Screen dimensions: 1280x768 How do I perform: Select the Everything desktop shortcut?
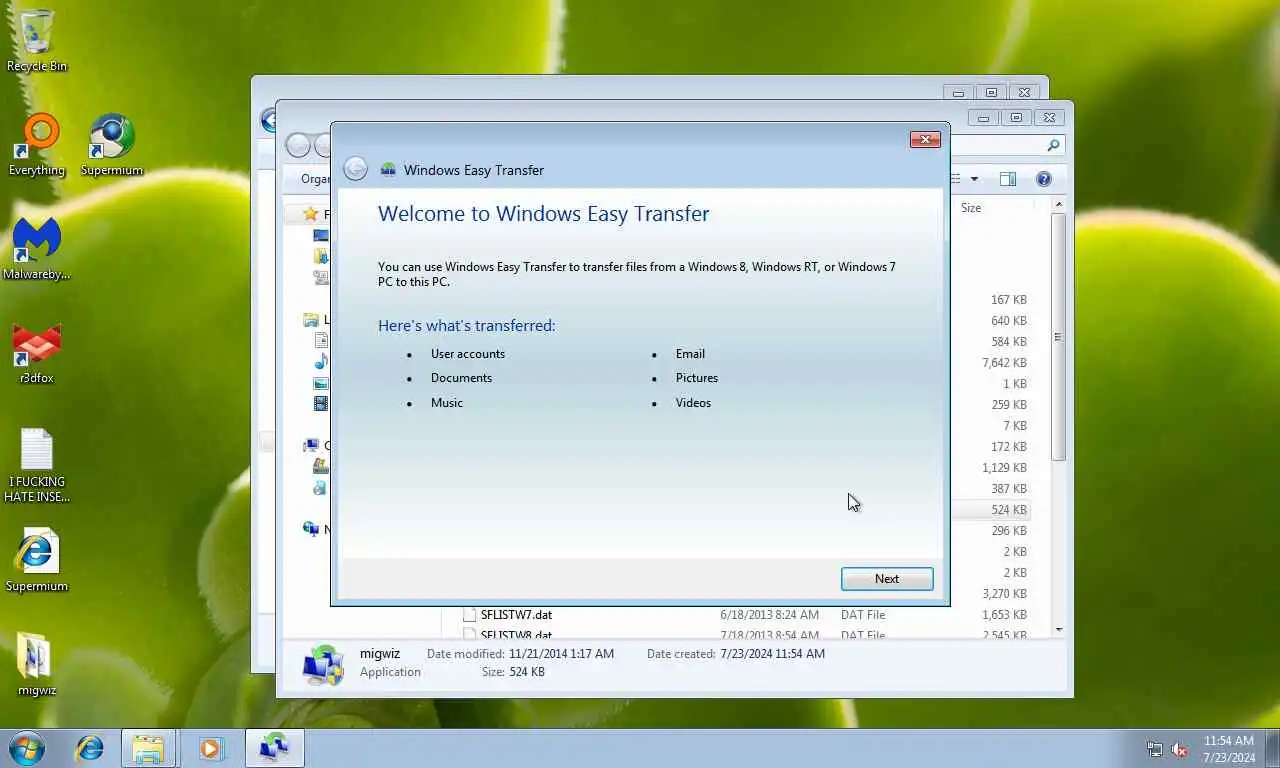coord(37,145)
